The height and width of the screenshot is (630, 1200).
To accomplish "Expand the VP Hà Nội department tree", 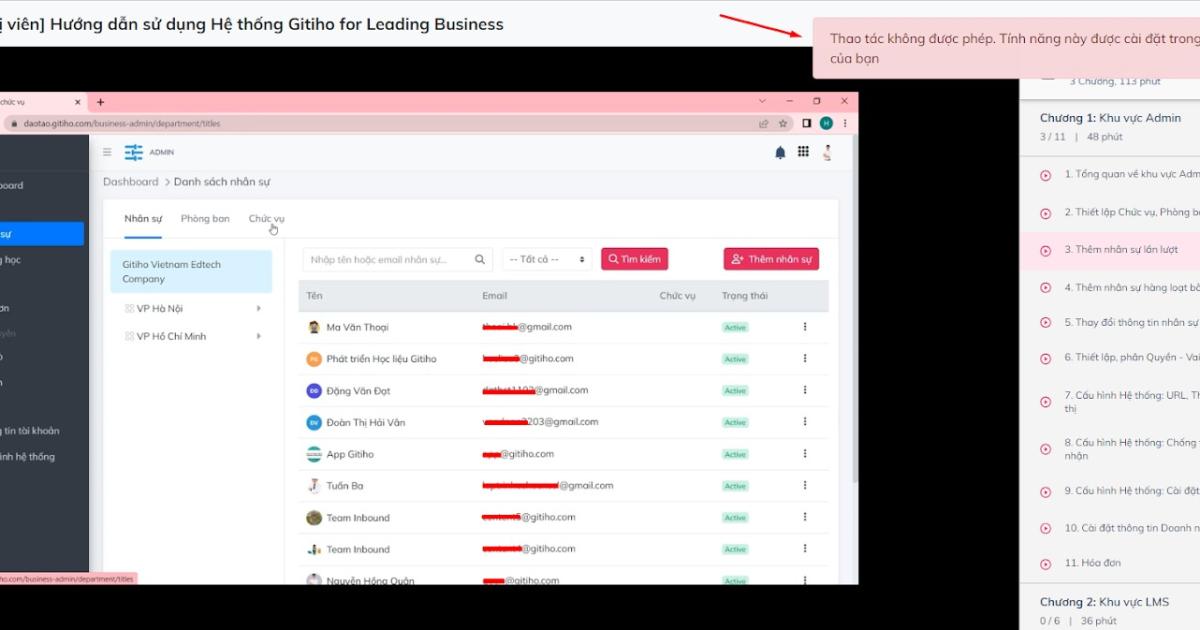I will point(258,308).
